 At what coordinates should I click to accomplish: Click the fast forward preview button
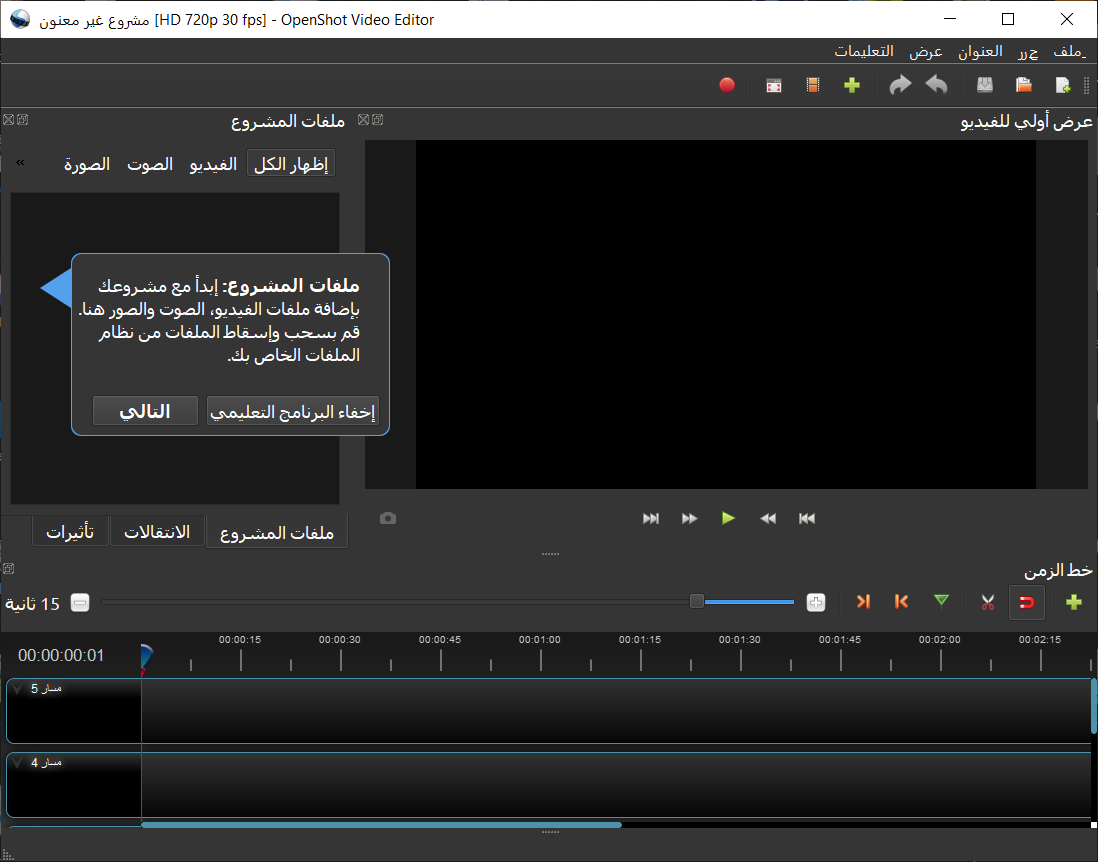[690, 518]
